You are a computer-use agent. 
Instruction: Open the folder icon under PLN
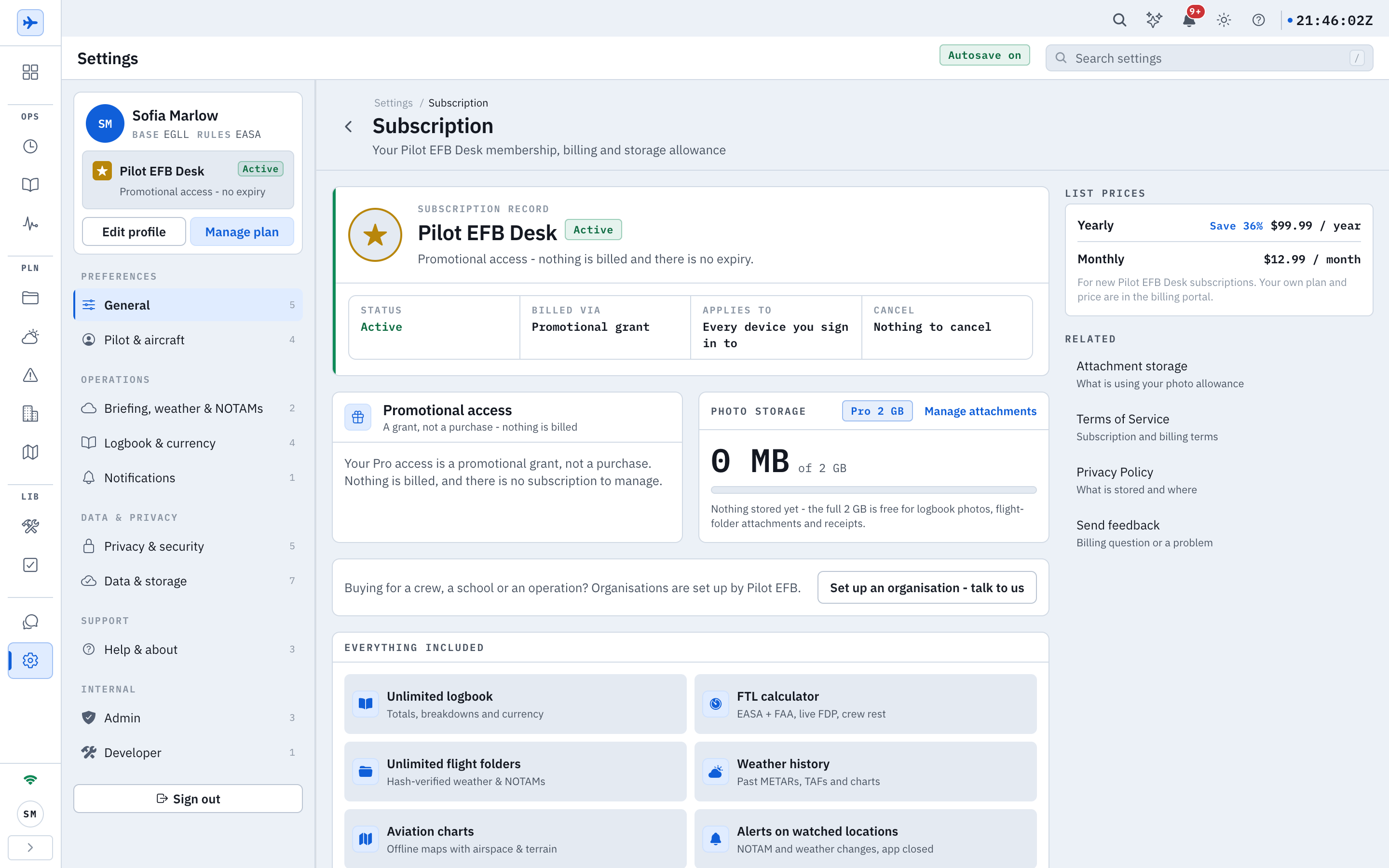point(30,298)
